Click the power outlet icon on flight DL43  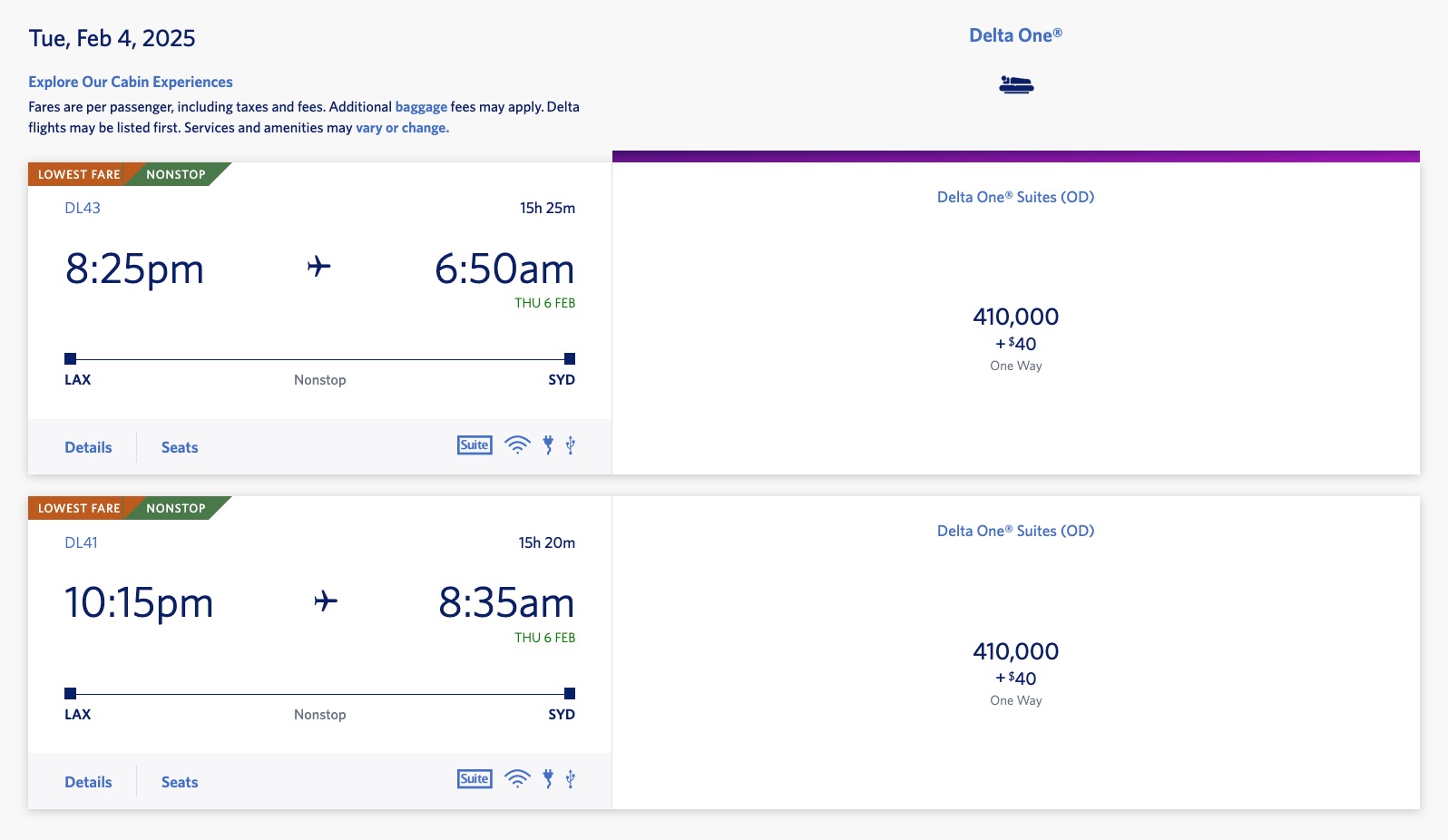tap(547, 444)
